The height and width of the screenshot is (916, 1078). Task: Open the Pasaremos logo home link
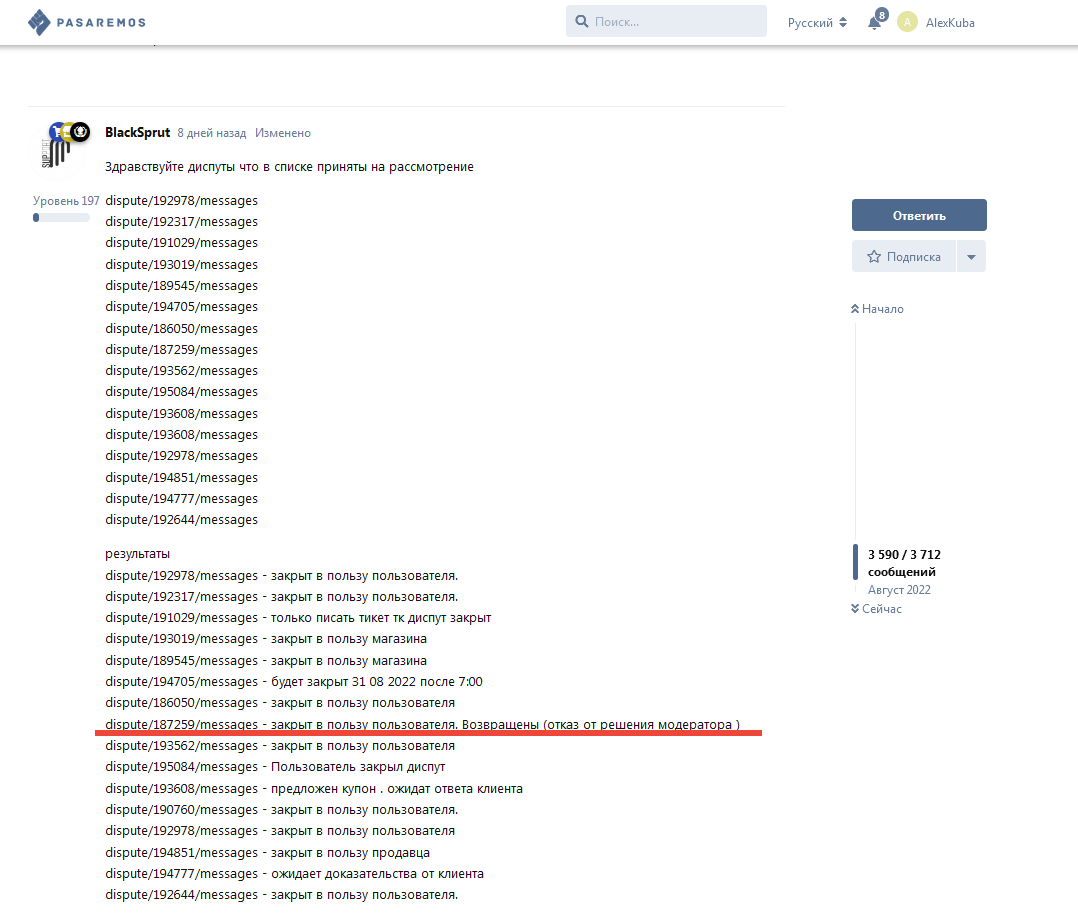click(x=87, y=22)
